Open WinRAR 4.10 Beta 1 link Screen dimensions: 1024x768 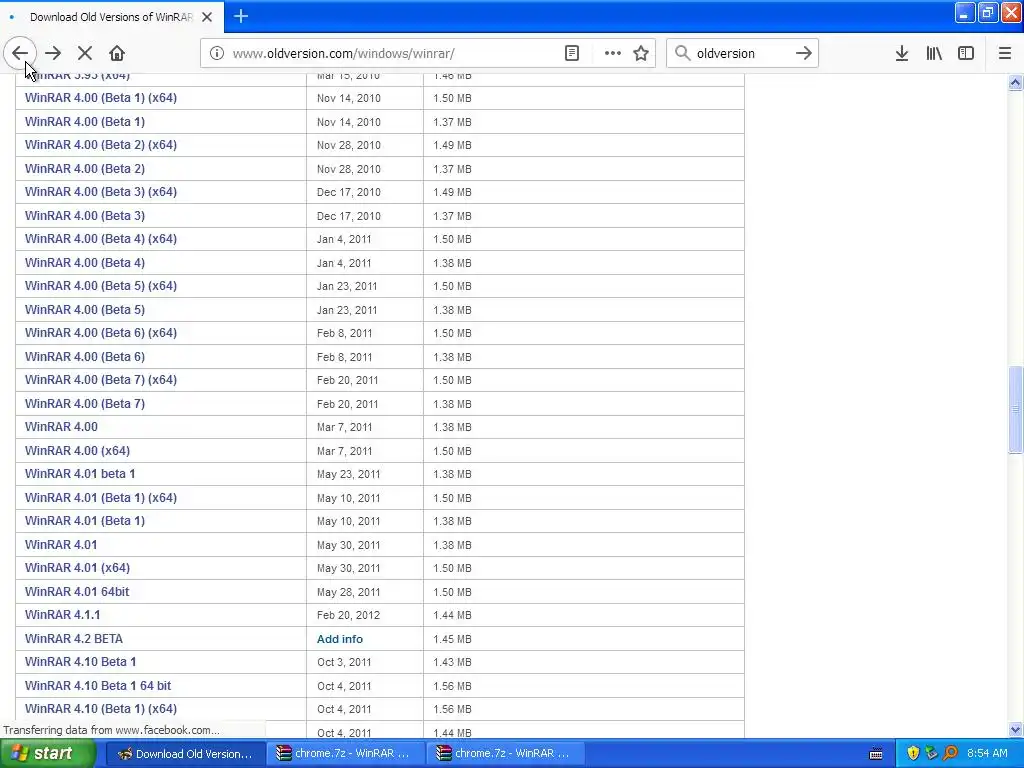point(80,662)
